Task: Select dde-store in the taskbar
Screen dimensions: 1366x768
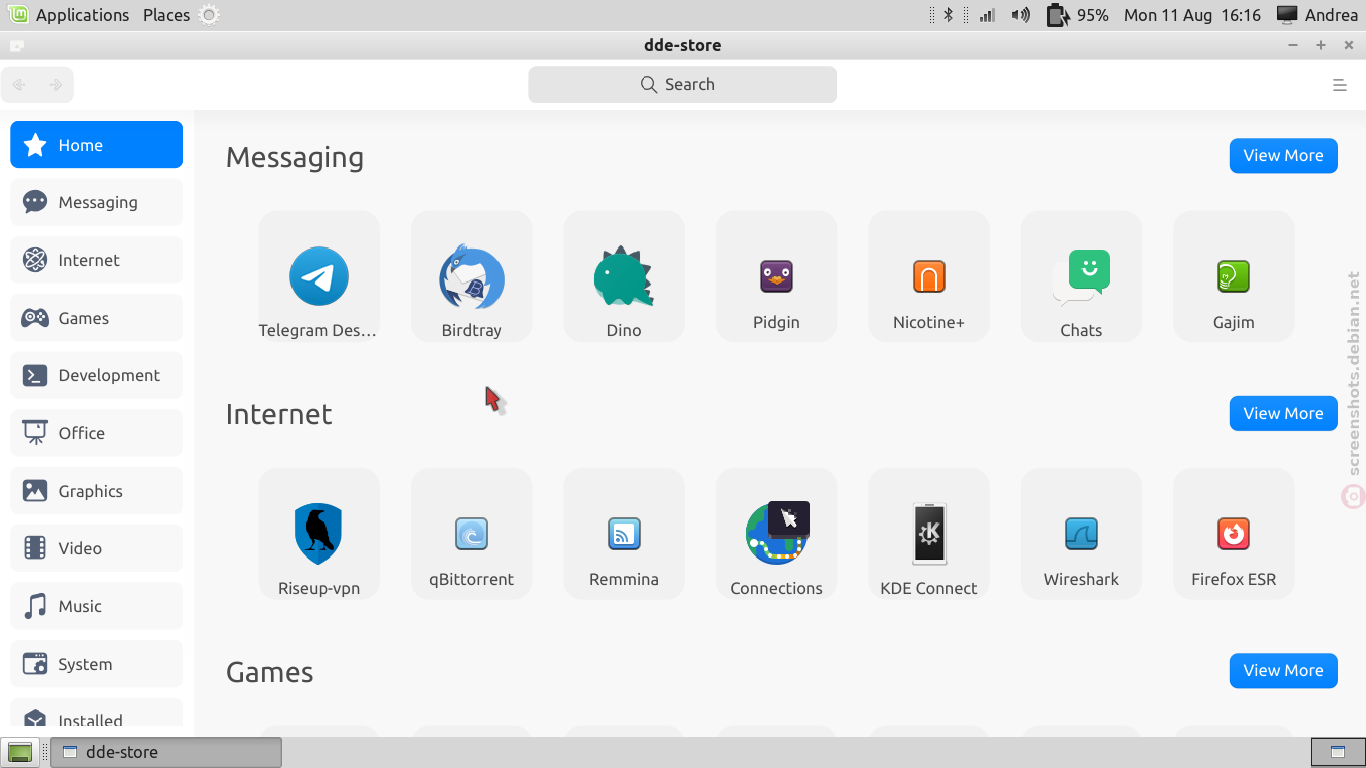Action: pyautogui.click(x=166, y=752)
